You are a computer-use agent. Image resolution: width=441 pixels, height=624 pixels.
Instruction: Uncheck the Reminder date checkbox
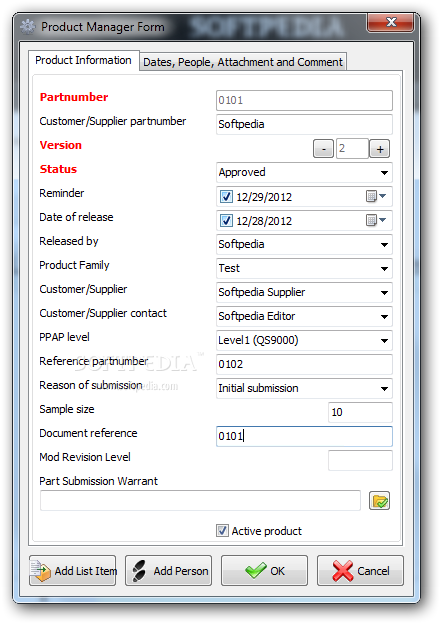(x=226, y=196)
